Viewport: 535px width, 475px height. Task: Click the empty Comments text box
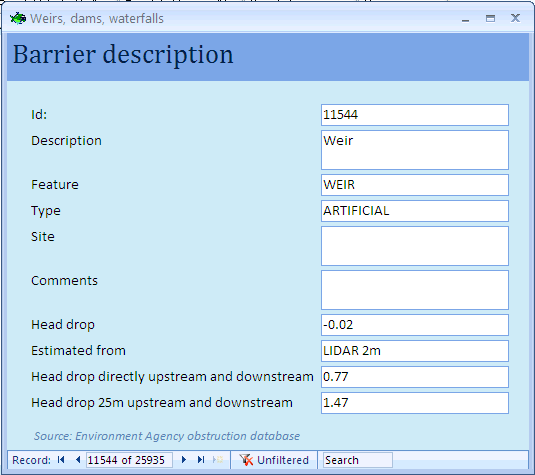pos(415,290)
